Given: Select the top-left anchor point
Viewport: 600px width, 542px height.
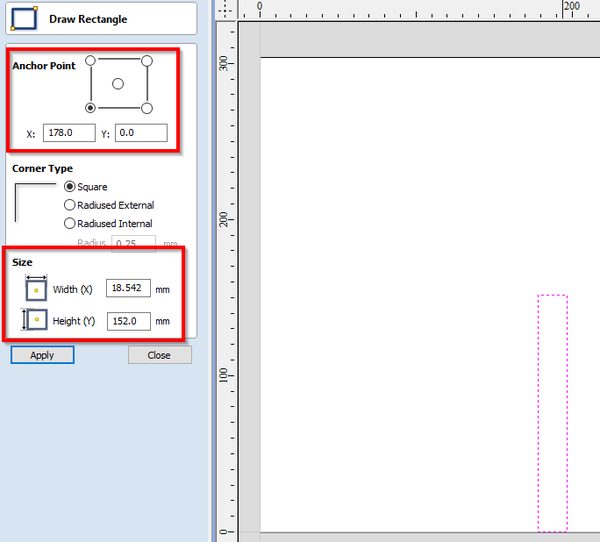Looking at the screenshot, I should (92, 61).
